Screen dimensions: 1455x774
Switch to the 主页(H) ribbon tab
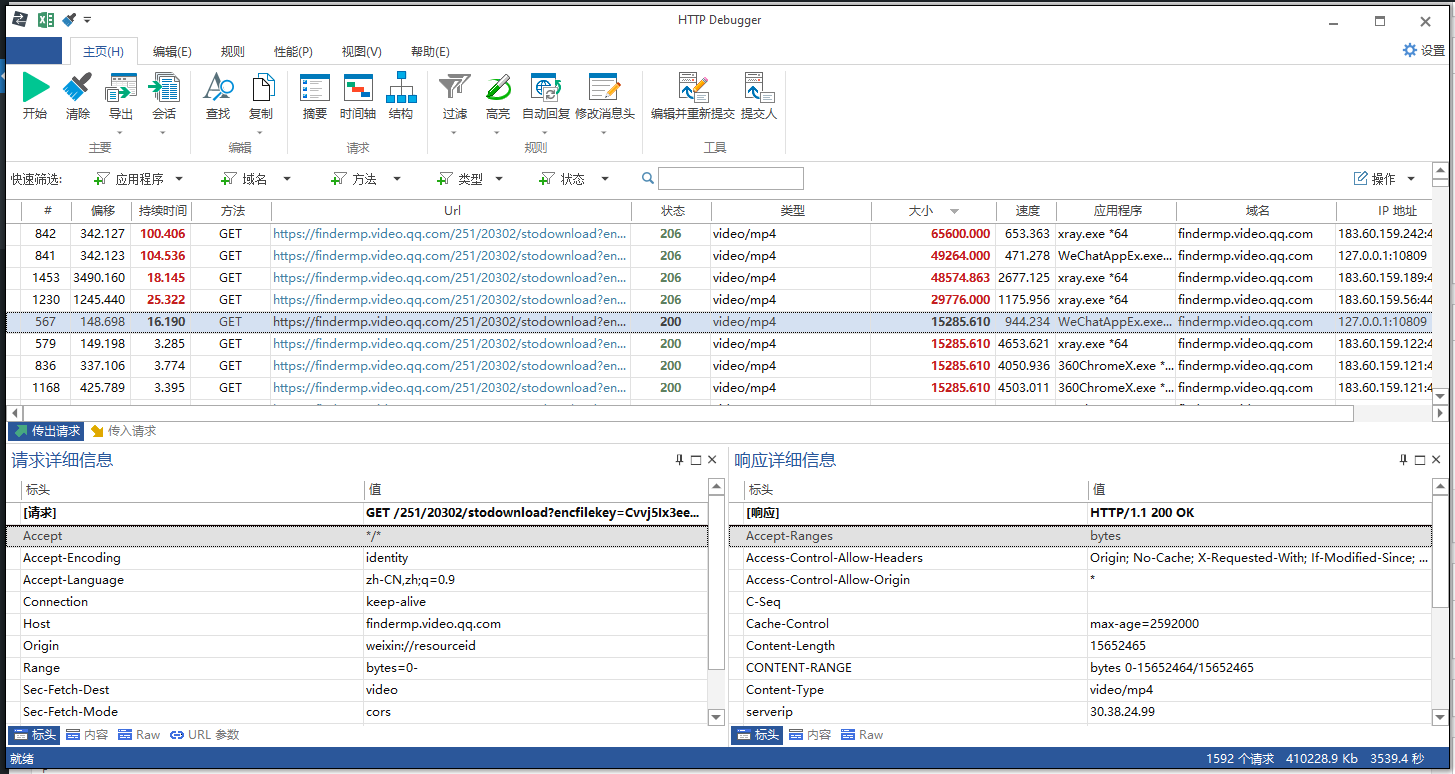[x=104, y=52]
